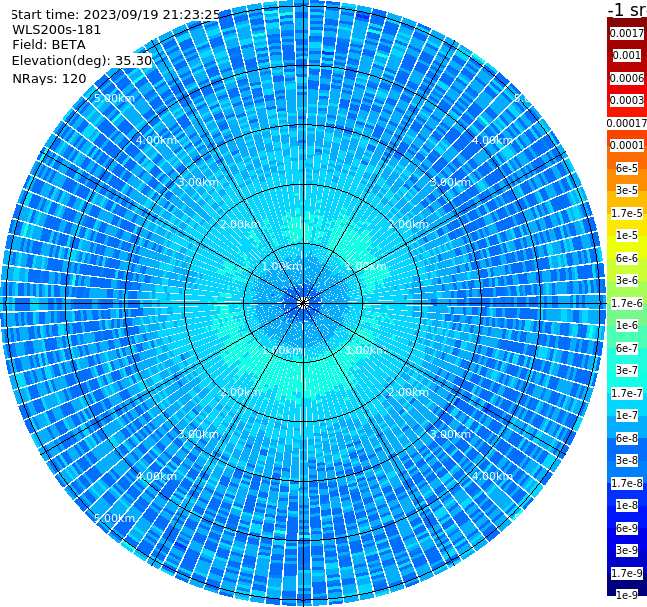Click the 3e-7 colorbar tick
The height and width of the screenshot is (607, 647).
click(x=627, y=370)
